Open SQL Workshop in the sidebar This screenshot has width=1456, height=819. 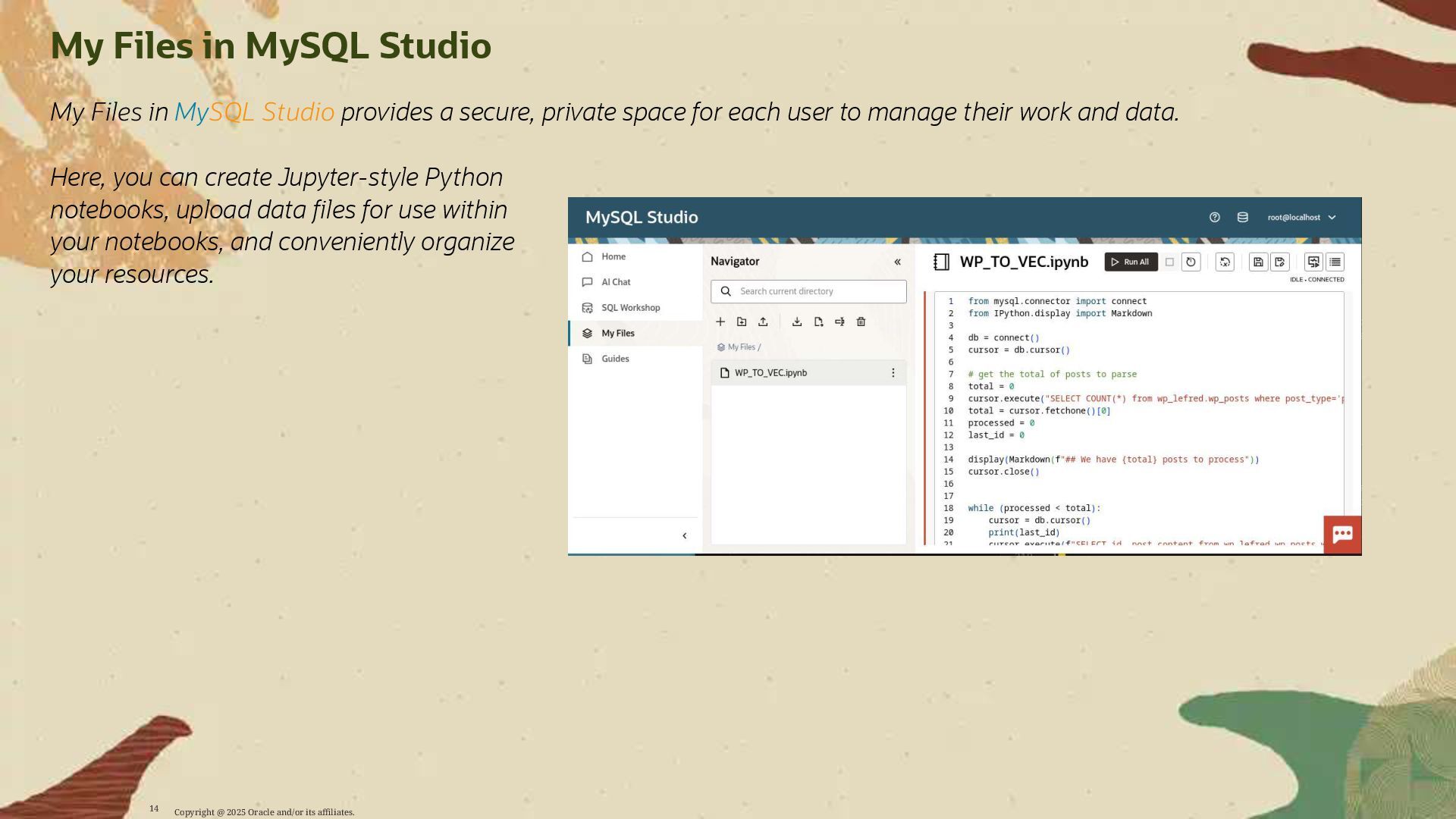click(x=629, y=308)
